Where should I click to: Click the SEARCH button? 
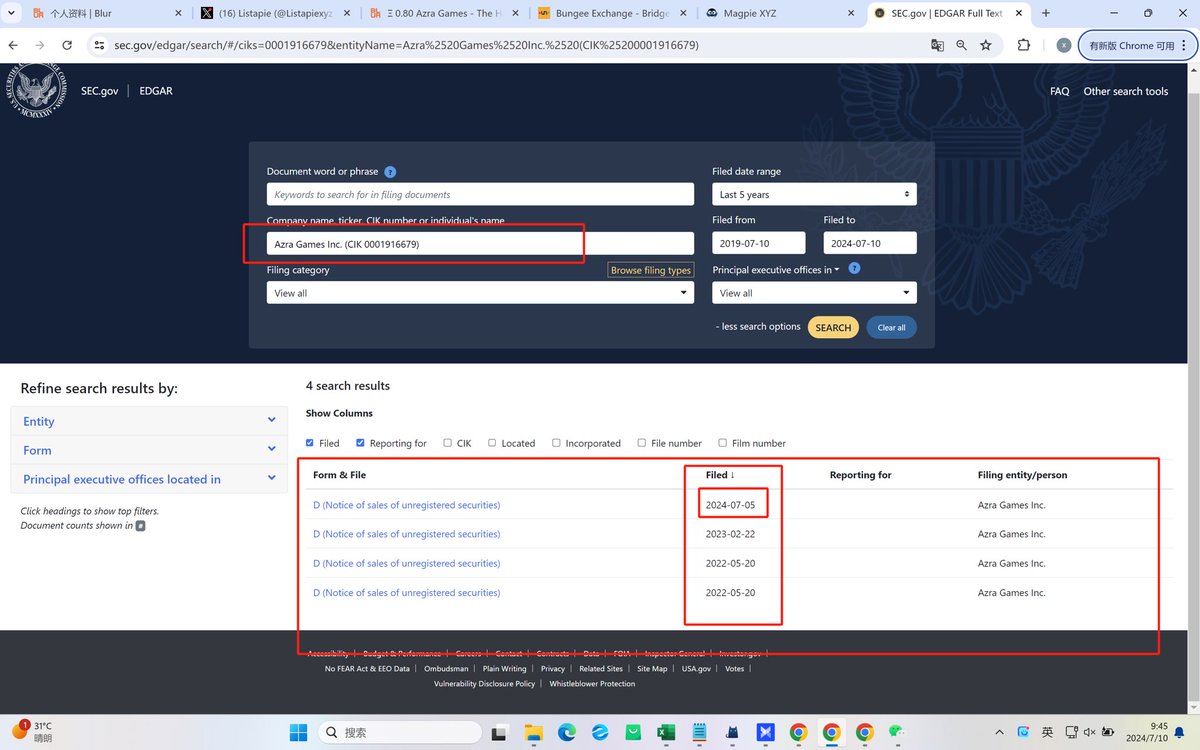pyautogui.click(x=833, y=327)
